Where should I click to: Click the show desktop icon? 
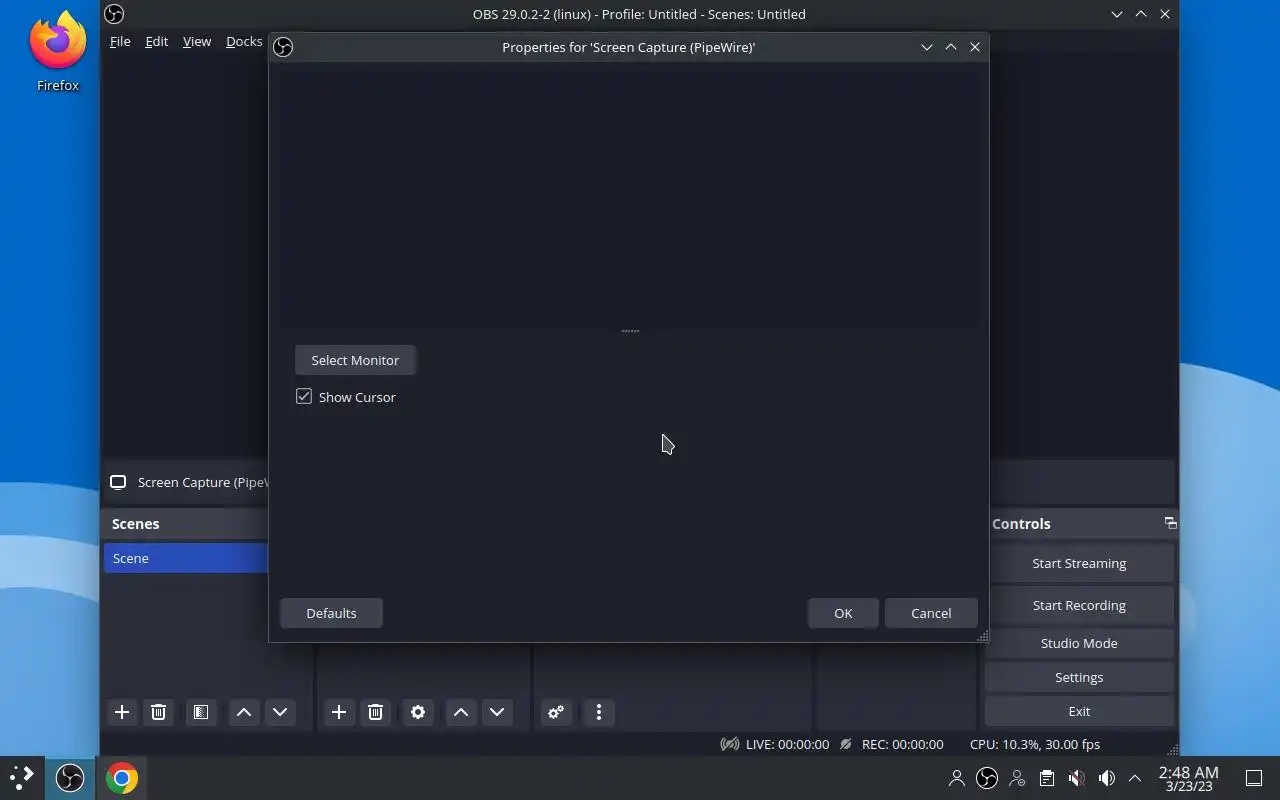(x=1254, y=778)
